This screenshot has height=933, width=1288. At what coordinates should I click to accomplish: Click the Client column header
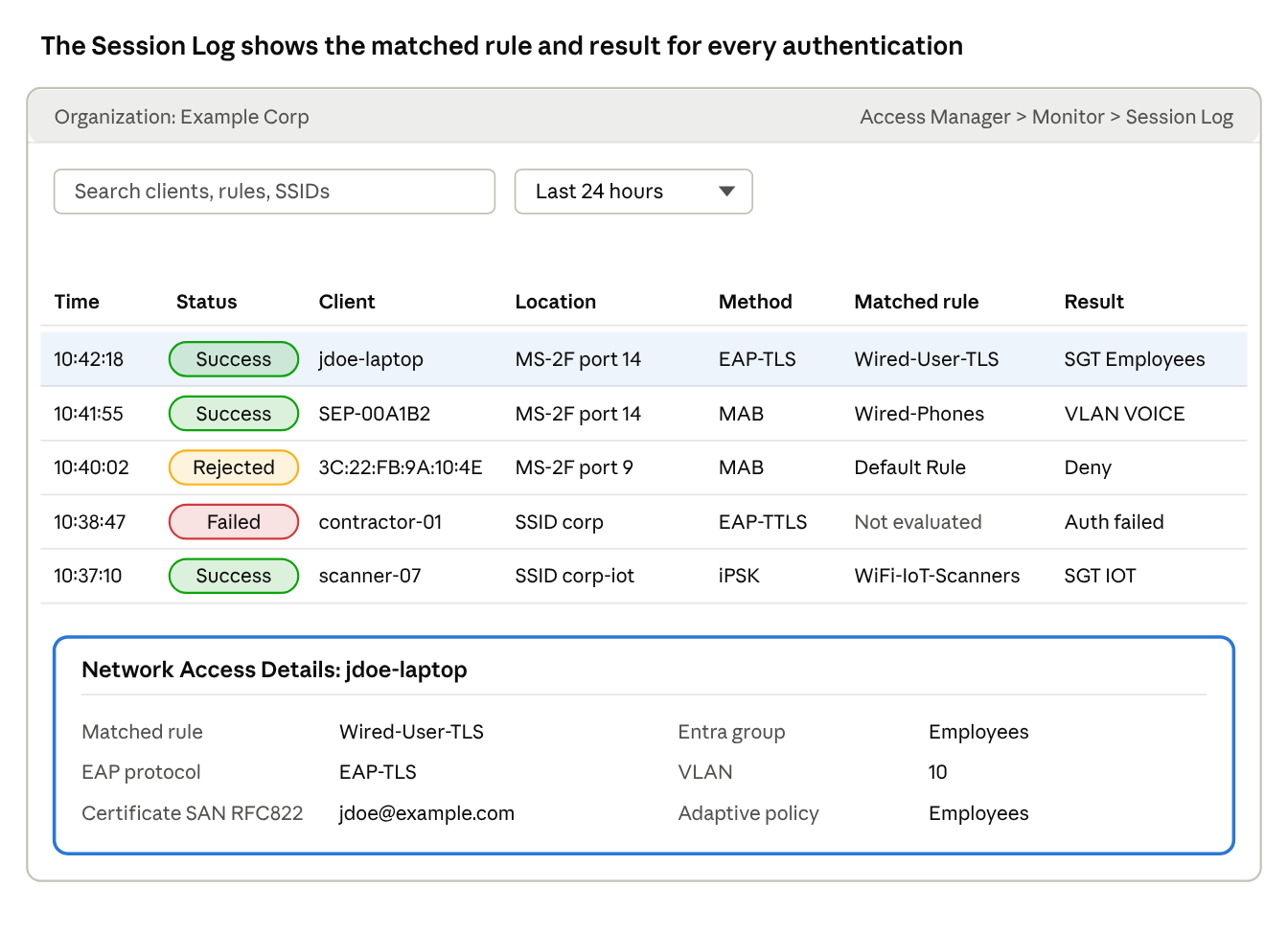[x=347, y=302]
